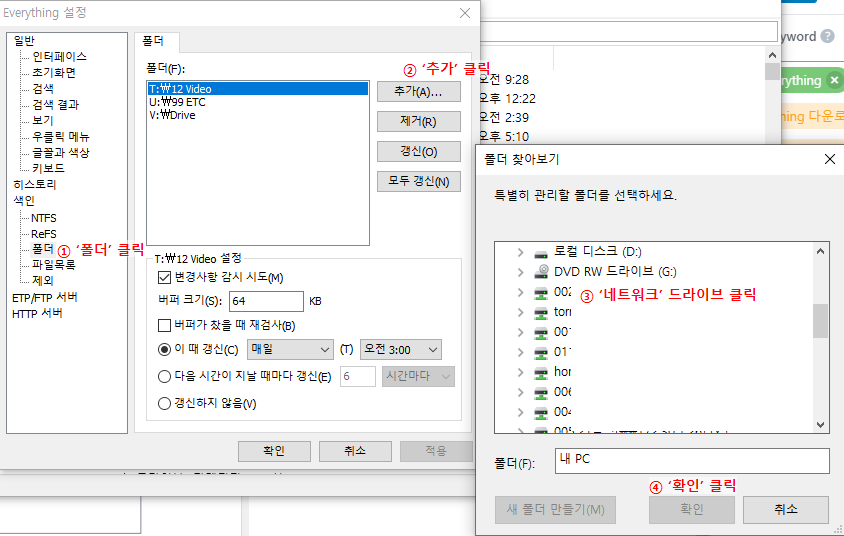
Task: Click '취소' in Everything settings dialog
Action: (355, 451)
